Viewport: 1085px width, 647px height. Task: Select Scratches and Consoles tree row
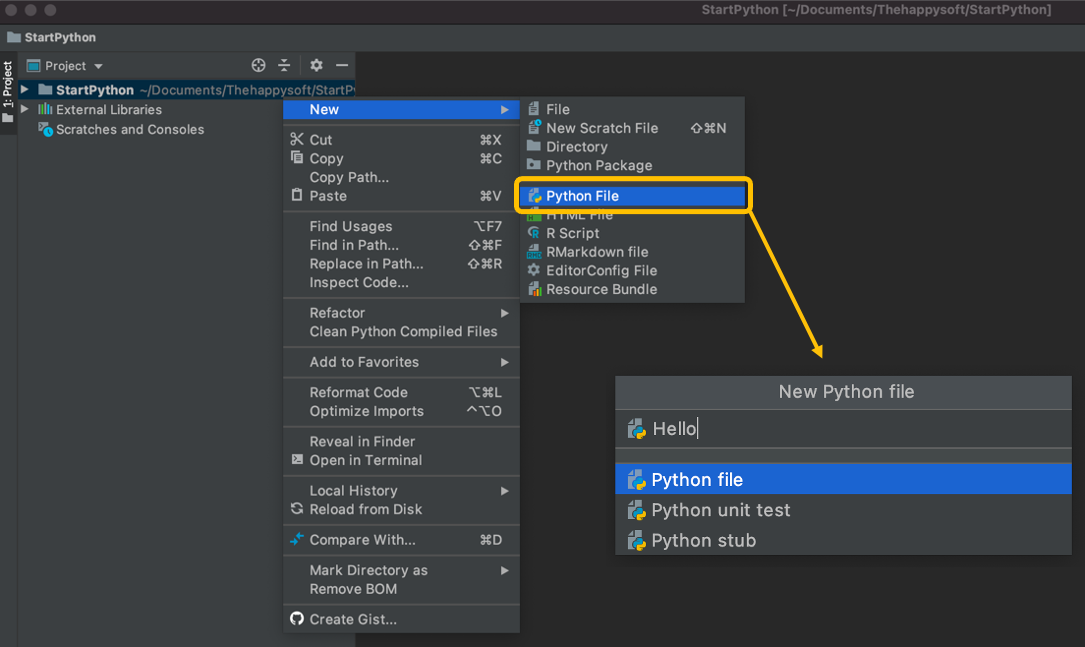pyautogui.click(x=185, y=129)
